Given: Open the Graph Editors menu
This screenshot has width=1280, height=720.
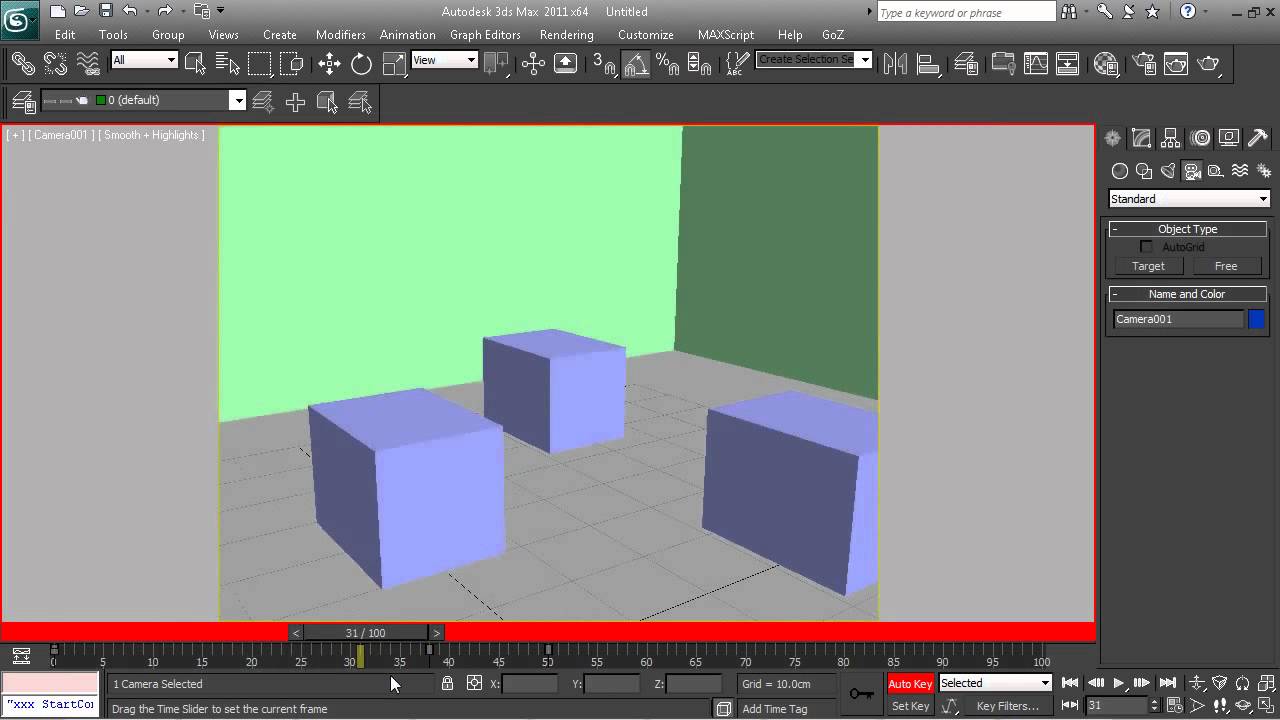Looking at the screenshot, I should pos(485,34).
